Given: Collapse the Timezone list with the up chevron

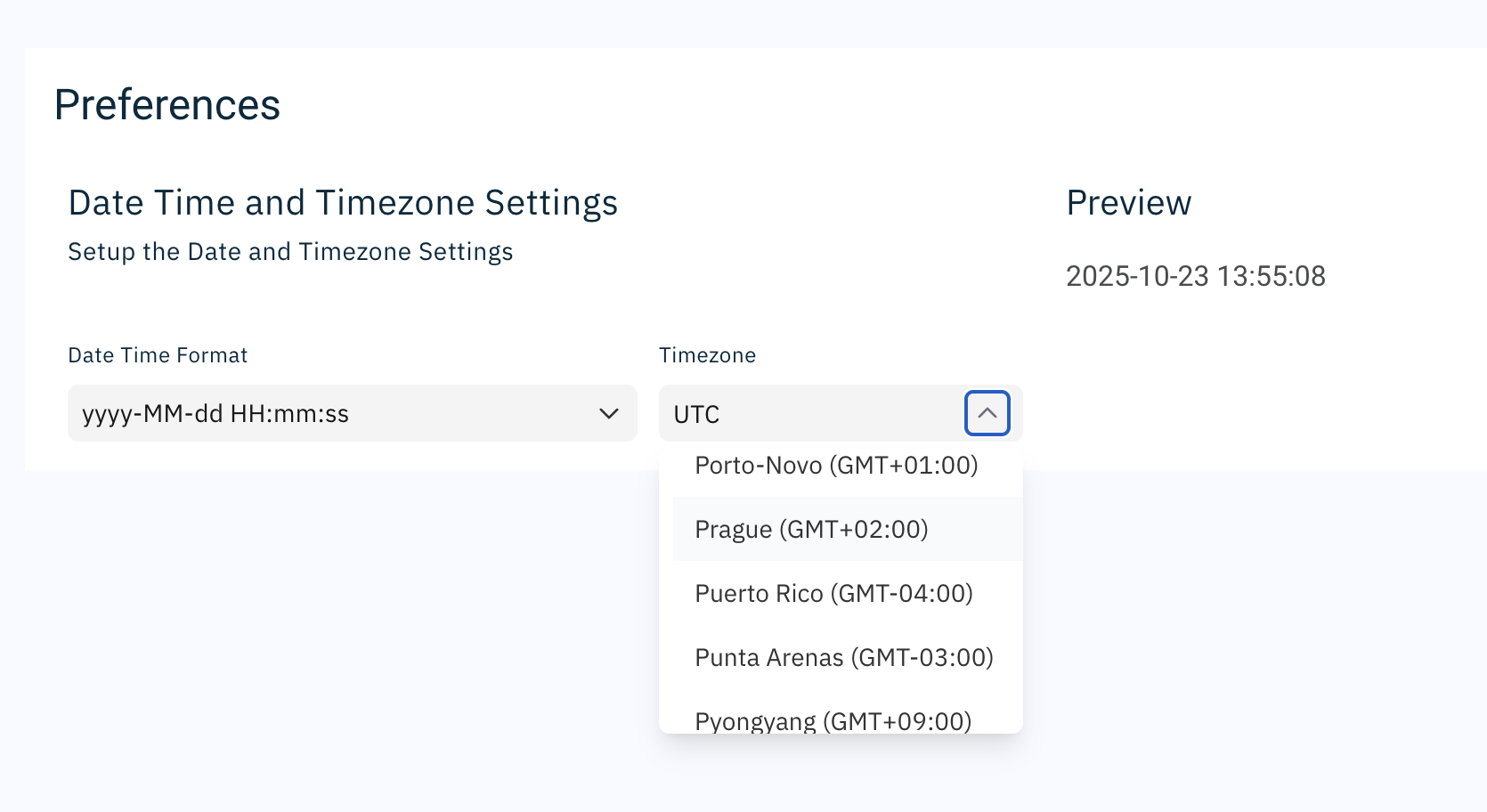Looking at the screenshot, I should coord(987,413).
